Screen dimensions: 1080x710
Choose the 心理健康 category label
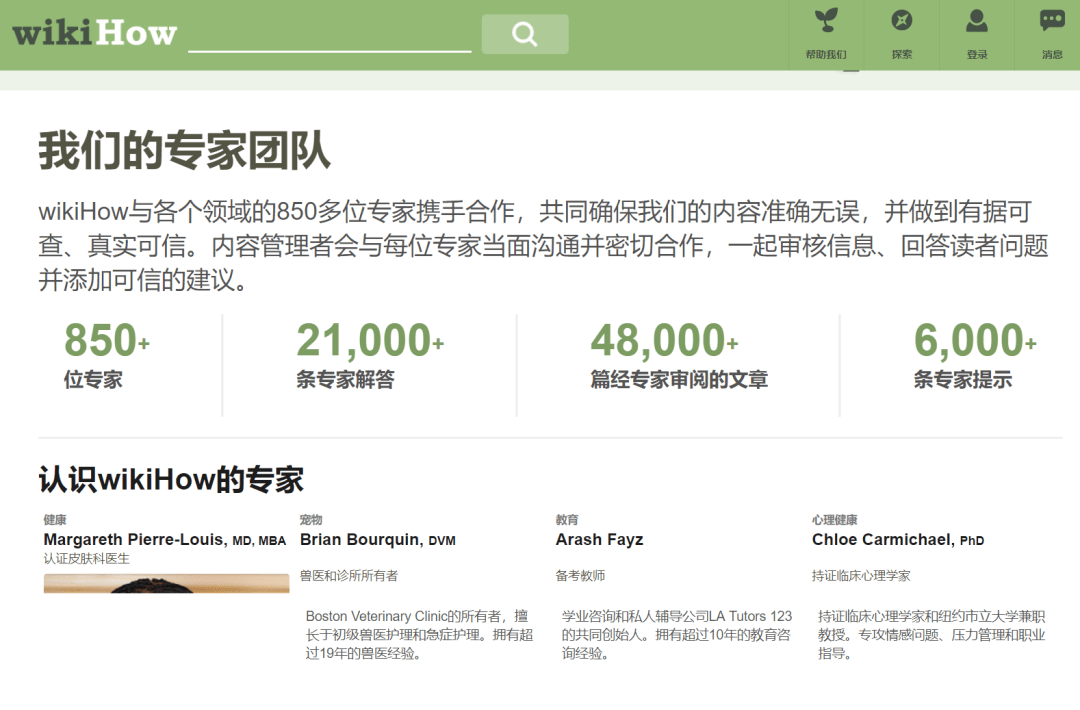834,520
